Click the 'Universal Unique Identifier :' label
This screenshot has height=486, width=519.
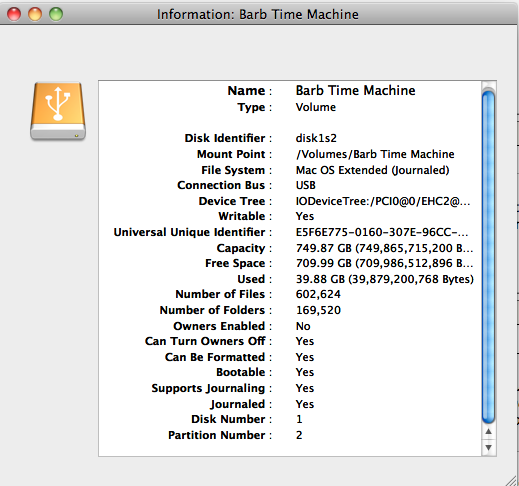(193, 232)
